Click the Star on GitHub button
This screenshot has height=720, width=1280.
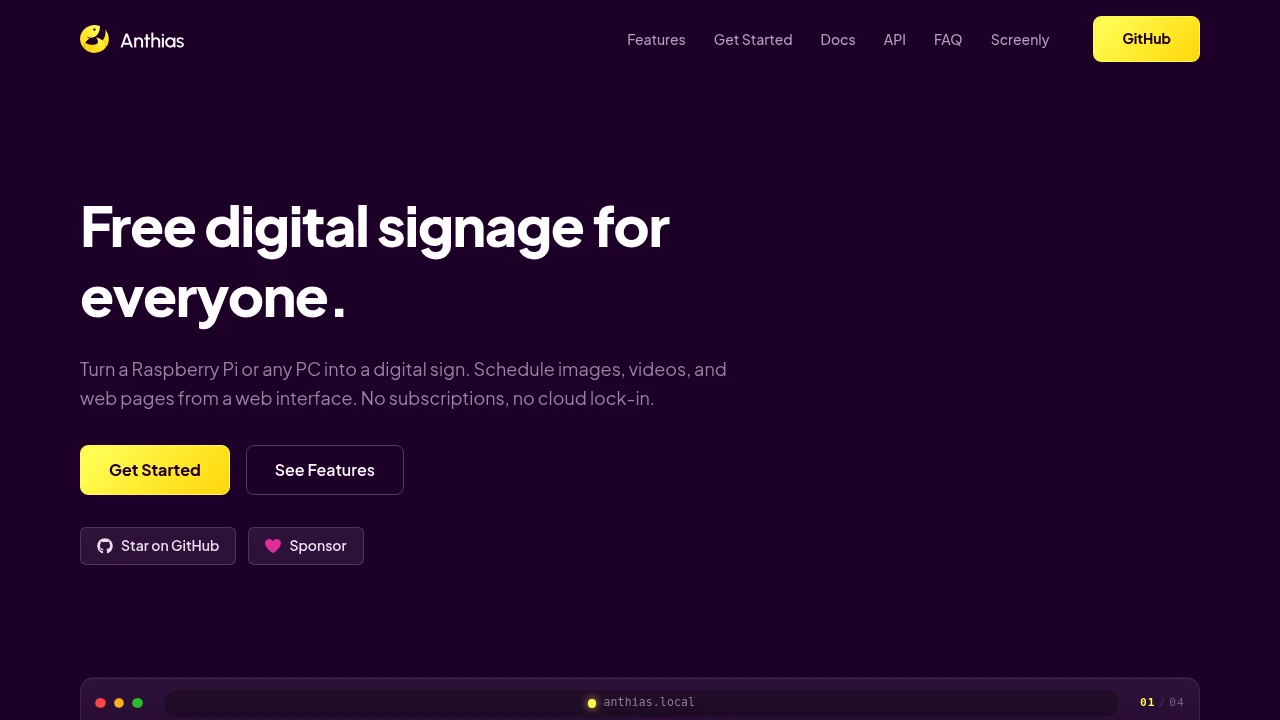click(x=158, y=546)
